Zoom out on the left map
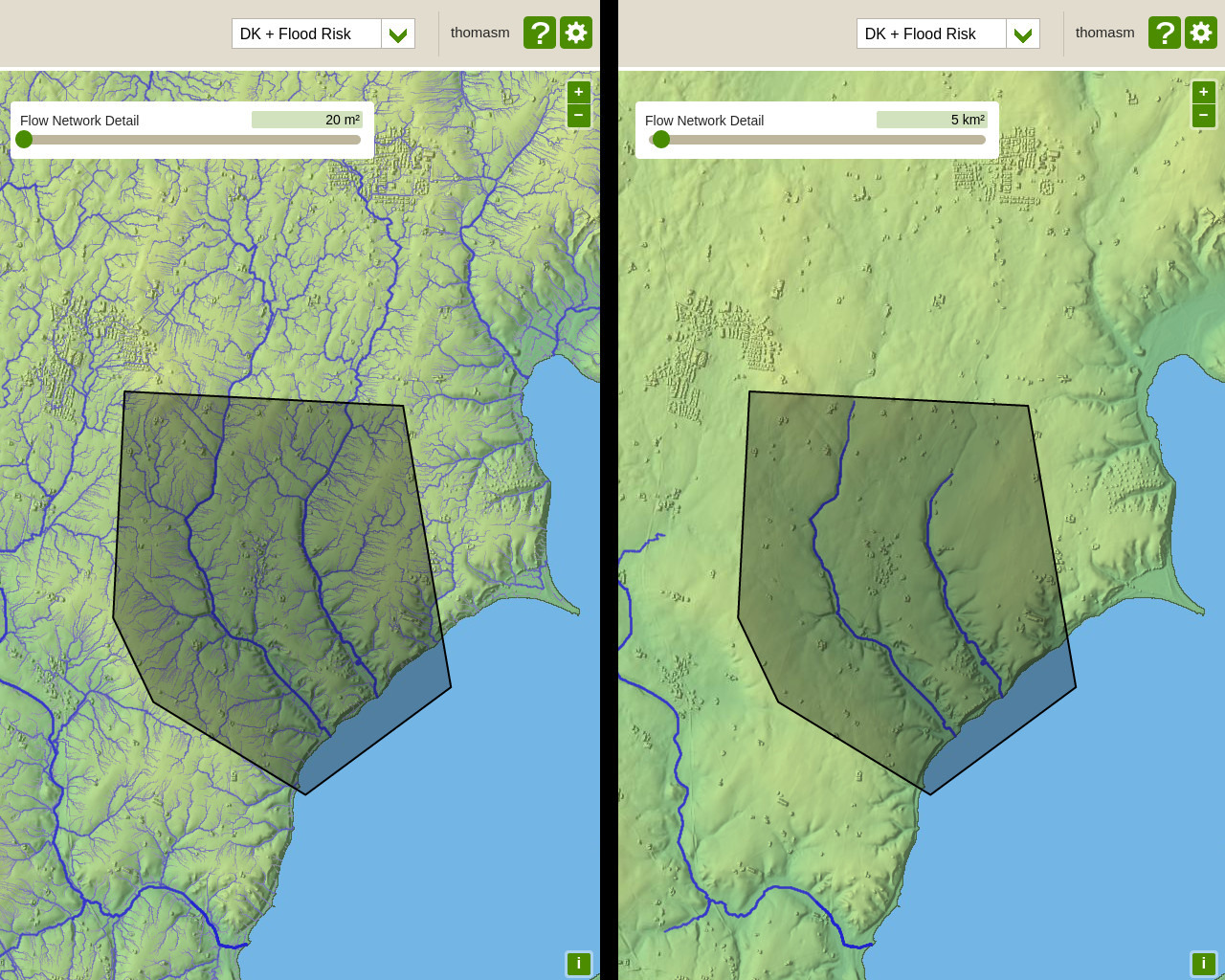1225x980 pixels. tap(579, 116)
